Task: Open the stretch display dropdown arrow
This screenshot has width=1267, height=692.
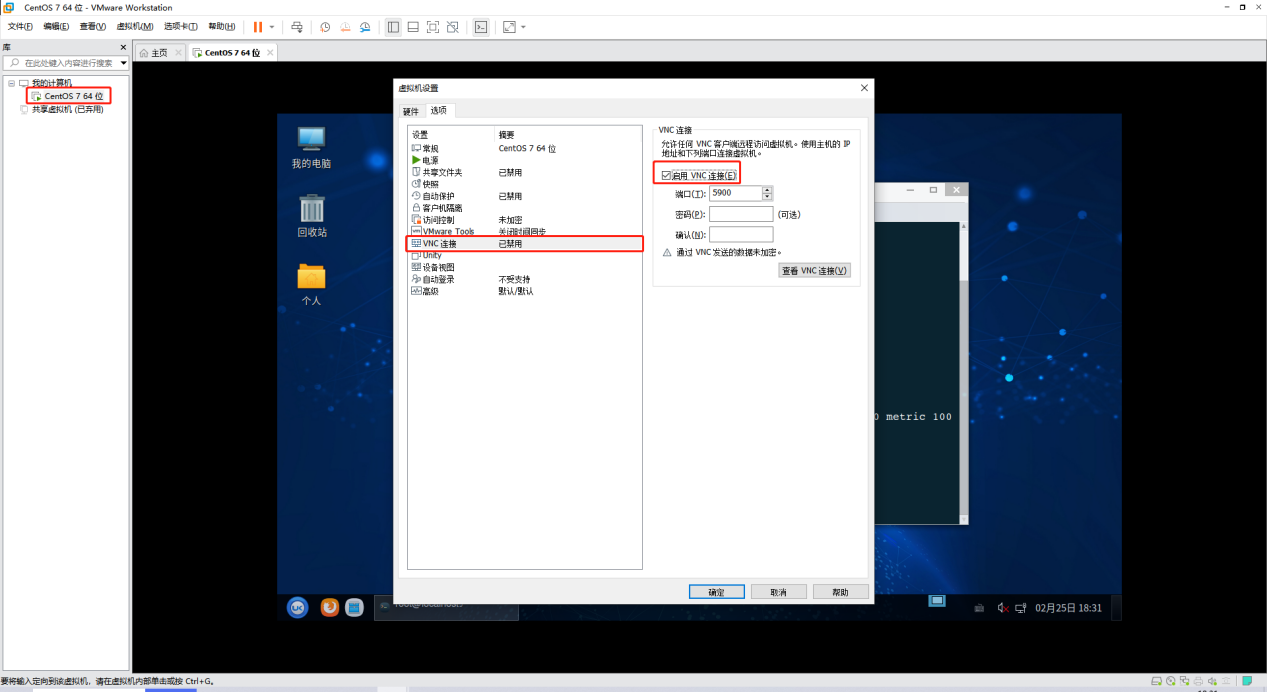Action: pos(523,27)
